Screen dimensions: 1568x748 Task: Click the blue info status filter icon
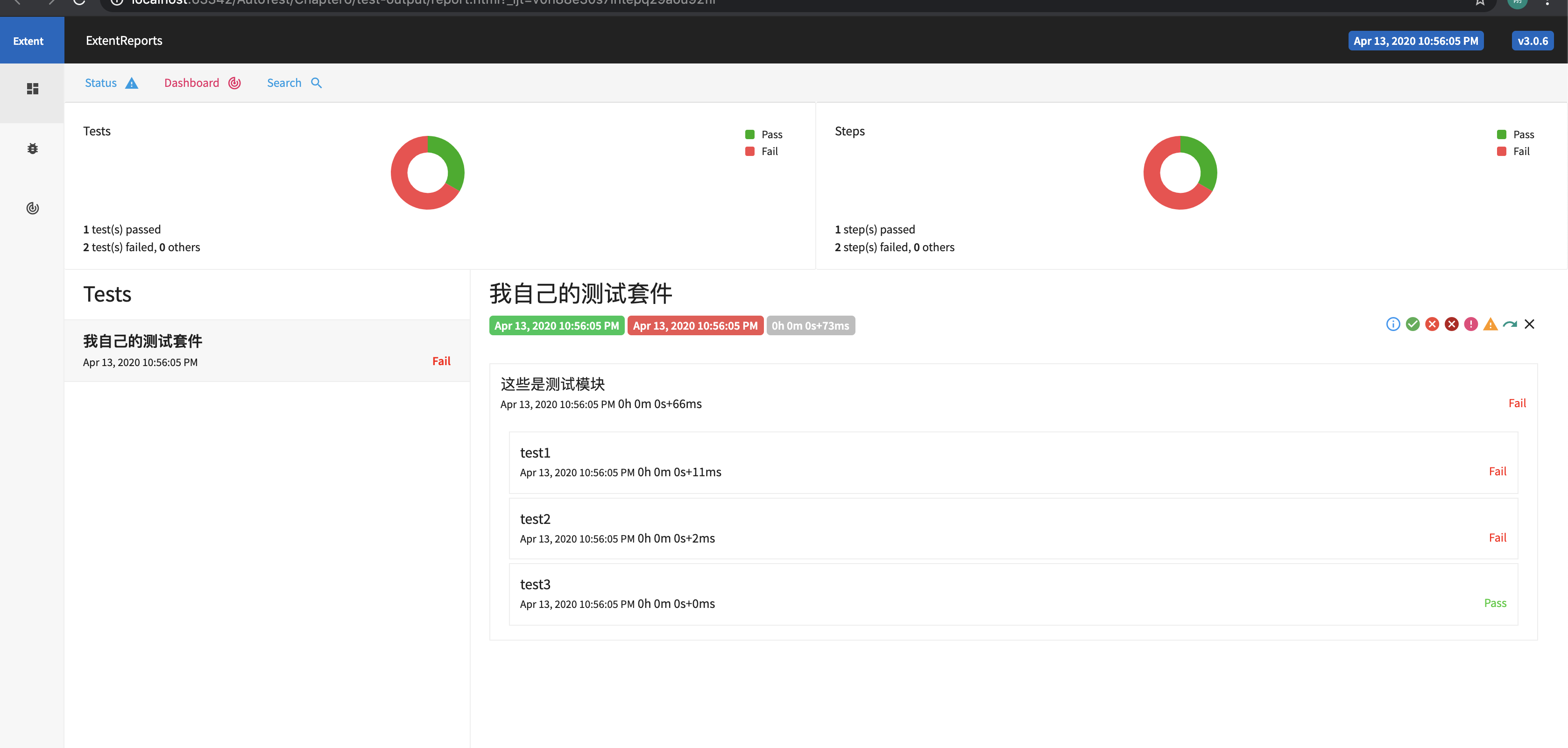tap(1393, 325)
